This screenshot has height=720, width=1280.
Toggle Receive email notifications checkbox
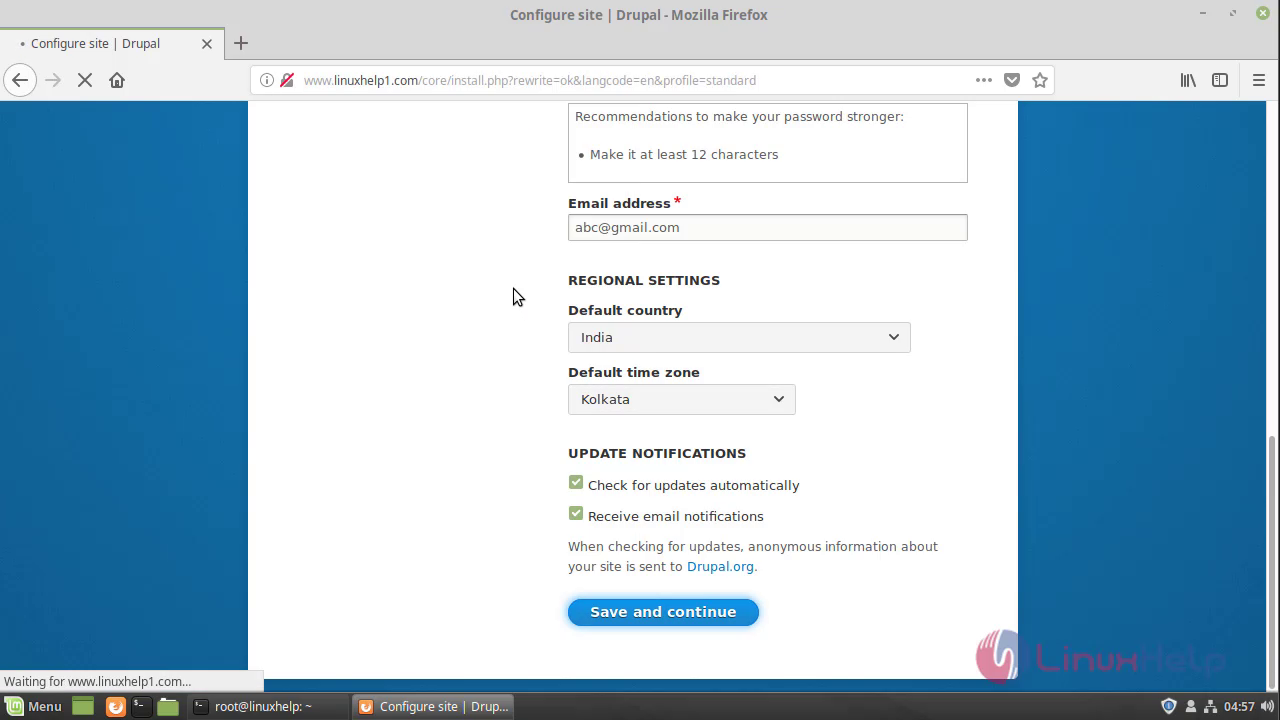(575, 514)
